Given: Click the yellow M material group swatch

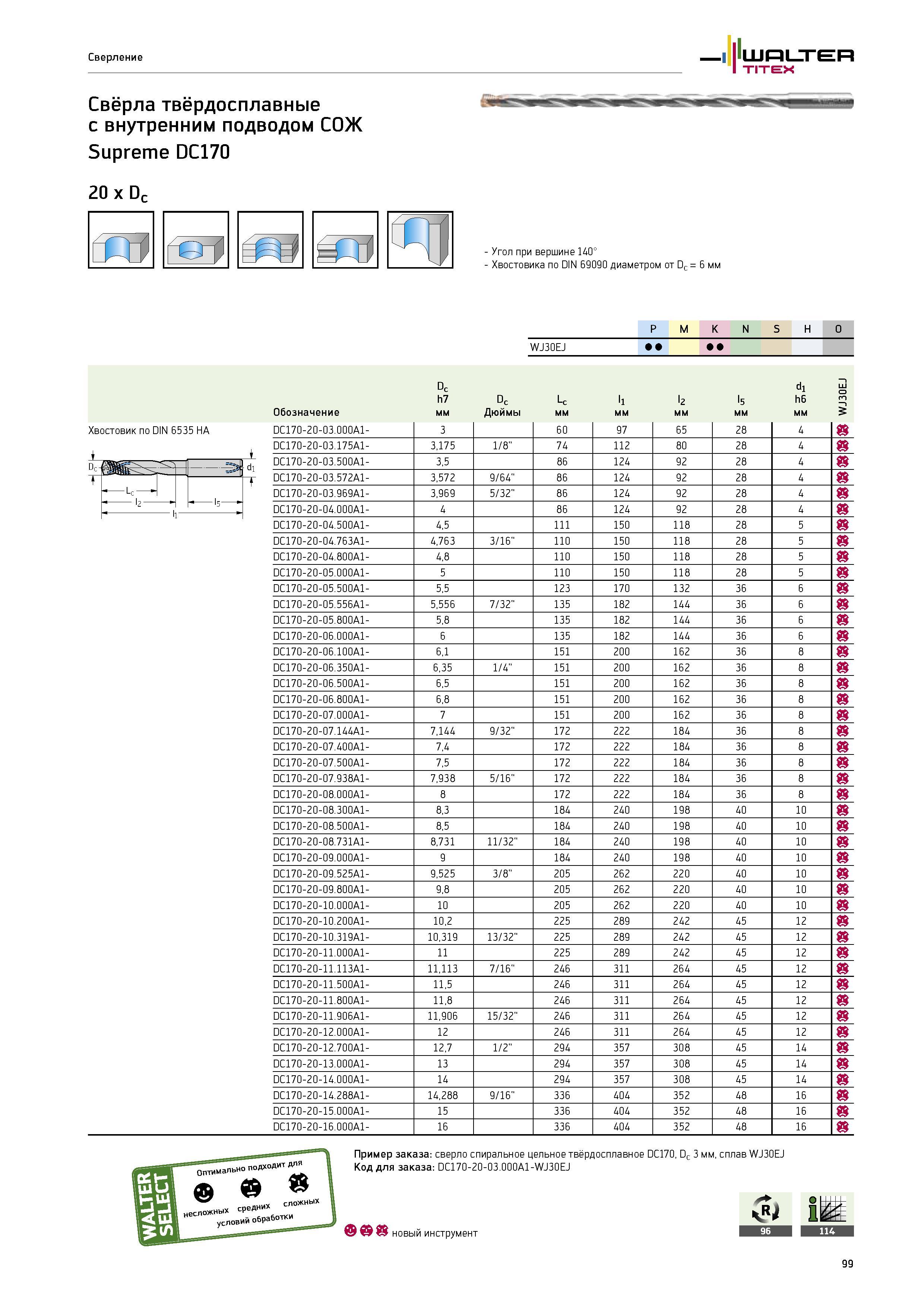Looking at the screenshot, I should click(684, 329).
